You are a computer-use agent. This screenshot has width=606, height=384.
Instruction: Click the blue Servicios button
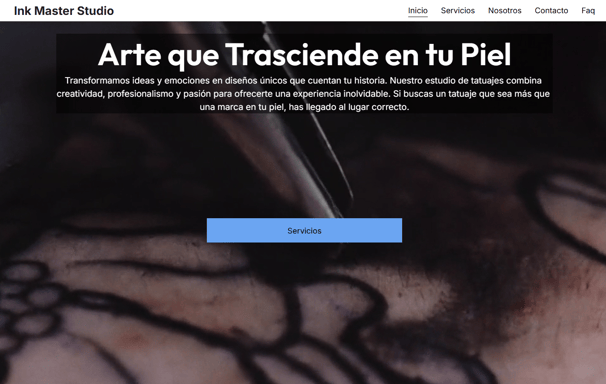(x=304, y=231)
